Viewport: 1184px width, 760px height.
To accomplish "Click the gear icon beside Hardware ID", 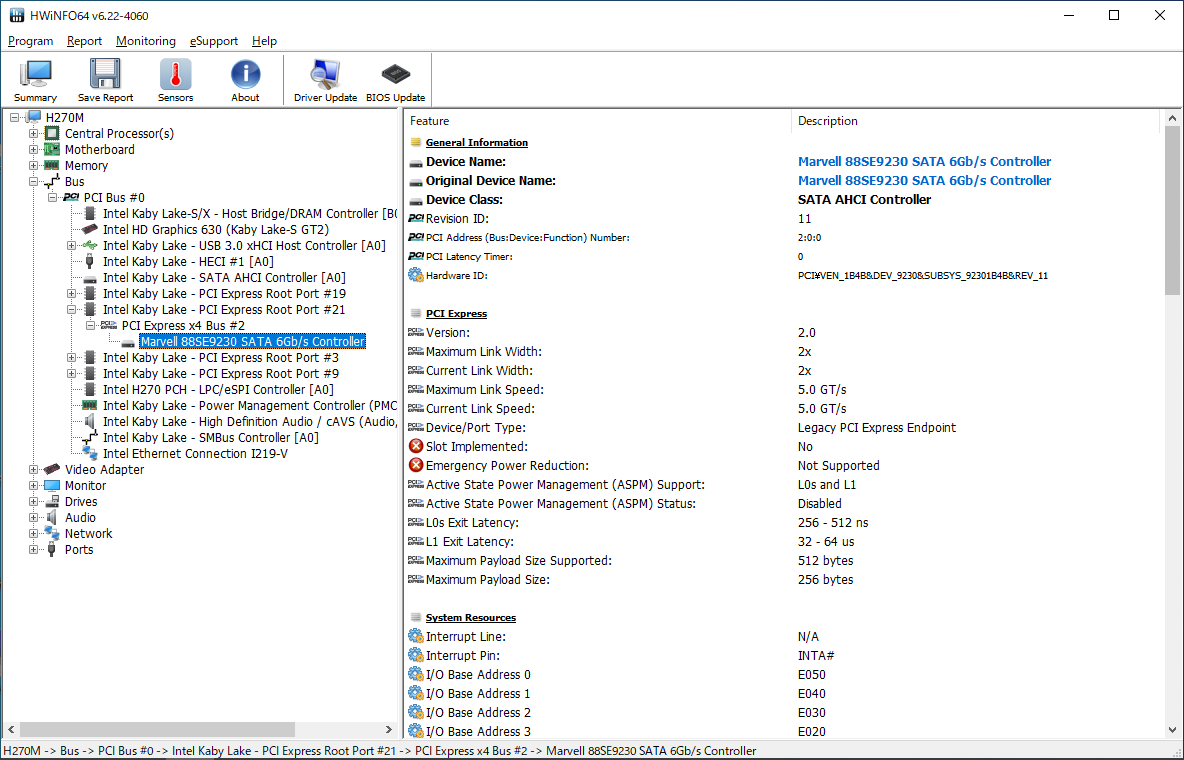I will pos(415,275).
